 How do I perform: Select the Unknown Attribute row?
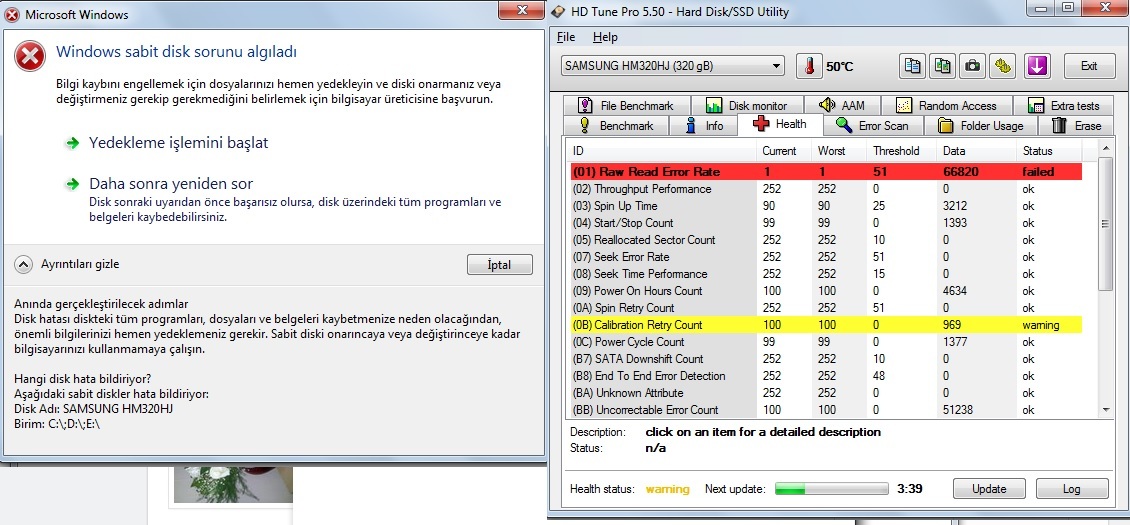tap(826, 393)
